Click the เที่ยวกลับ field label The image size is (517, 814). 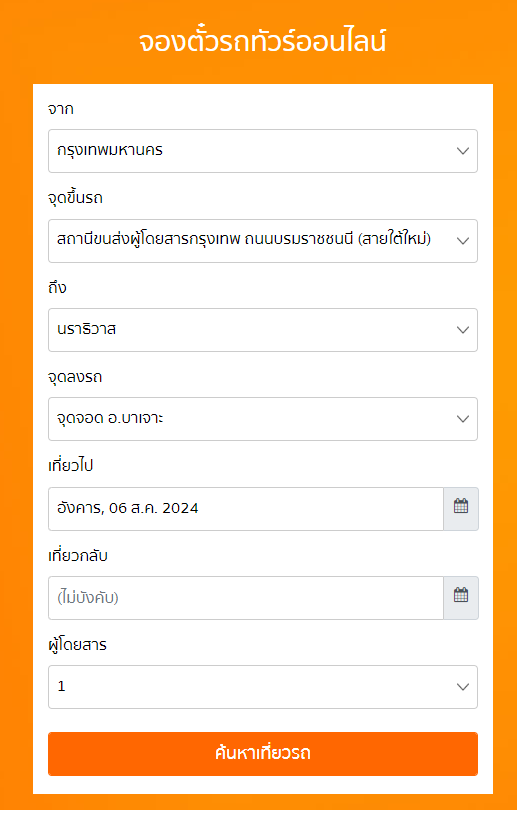coord(78,555)
